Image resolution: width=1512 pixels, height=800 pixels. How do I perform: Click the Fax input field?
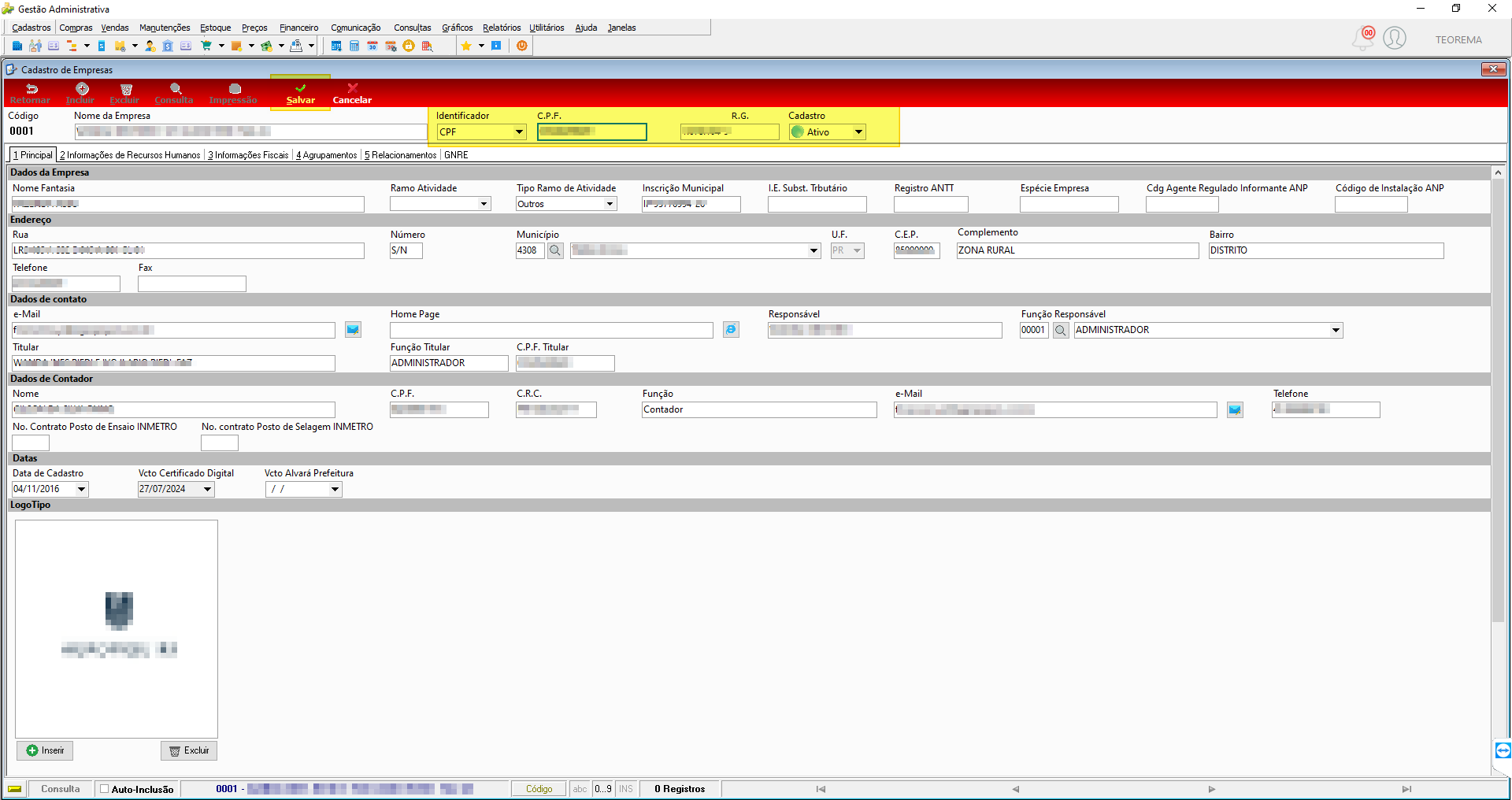point(192,283)
